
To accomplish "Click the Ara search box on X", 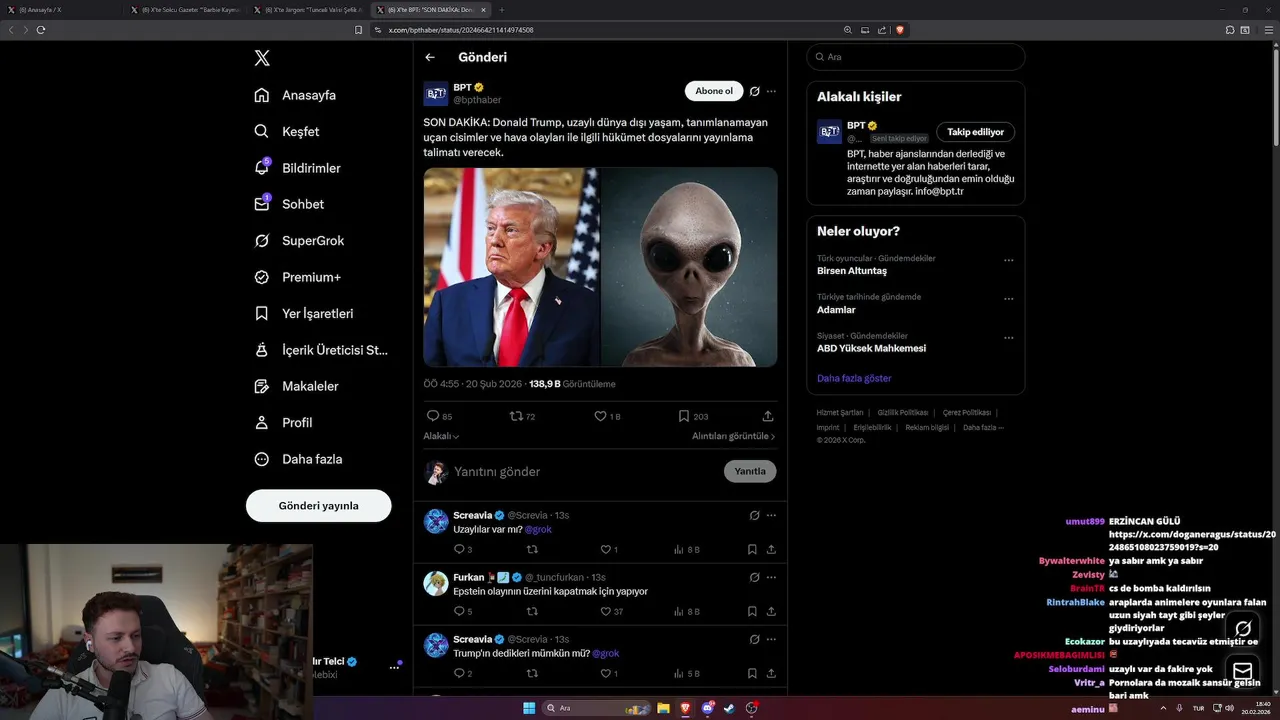I will click(916, 57).
